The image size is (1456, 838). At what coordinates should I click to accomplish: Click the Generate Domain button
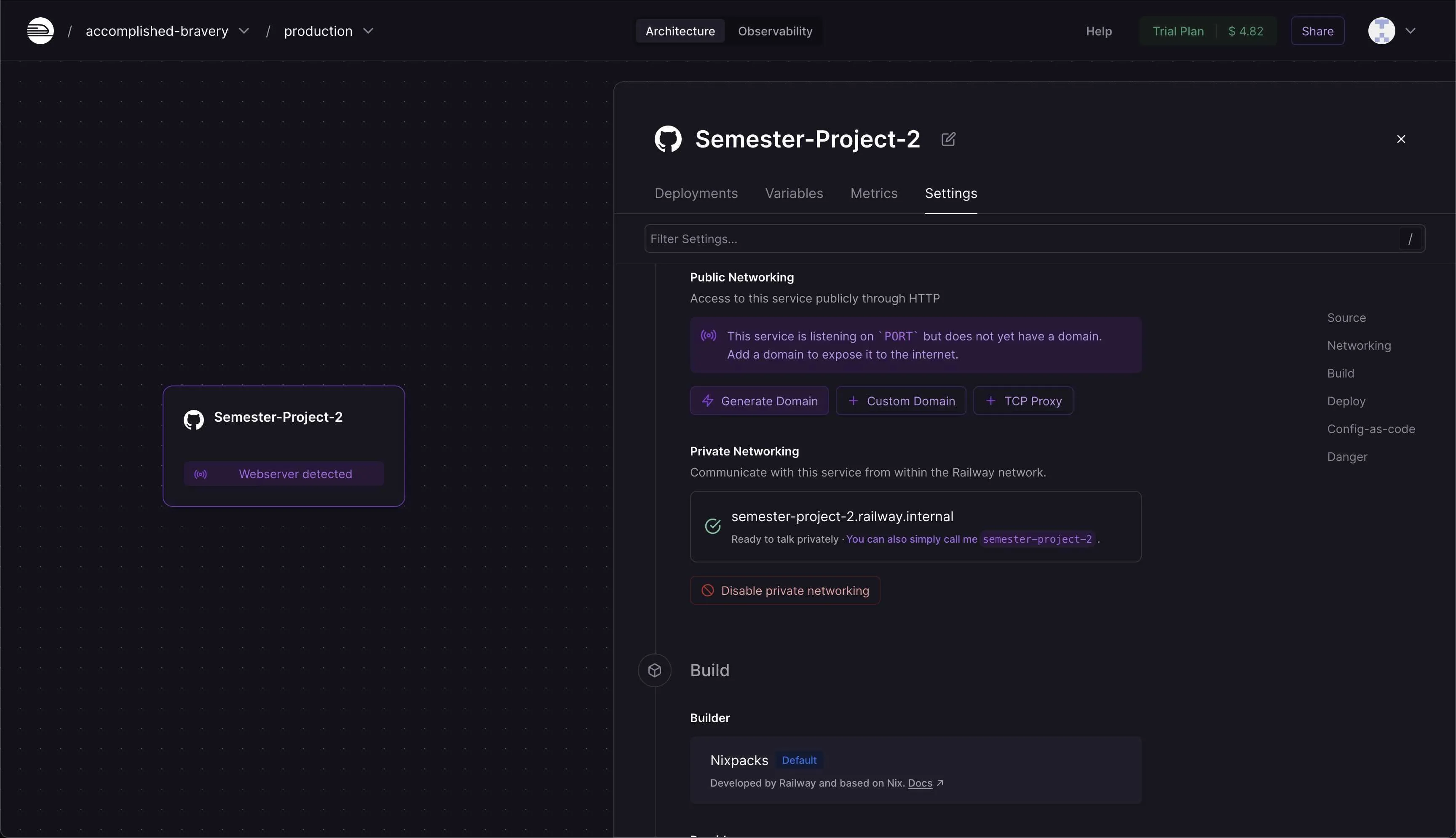pos(759,401)
